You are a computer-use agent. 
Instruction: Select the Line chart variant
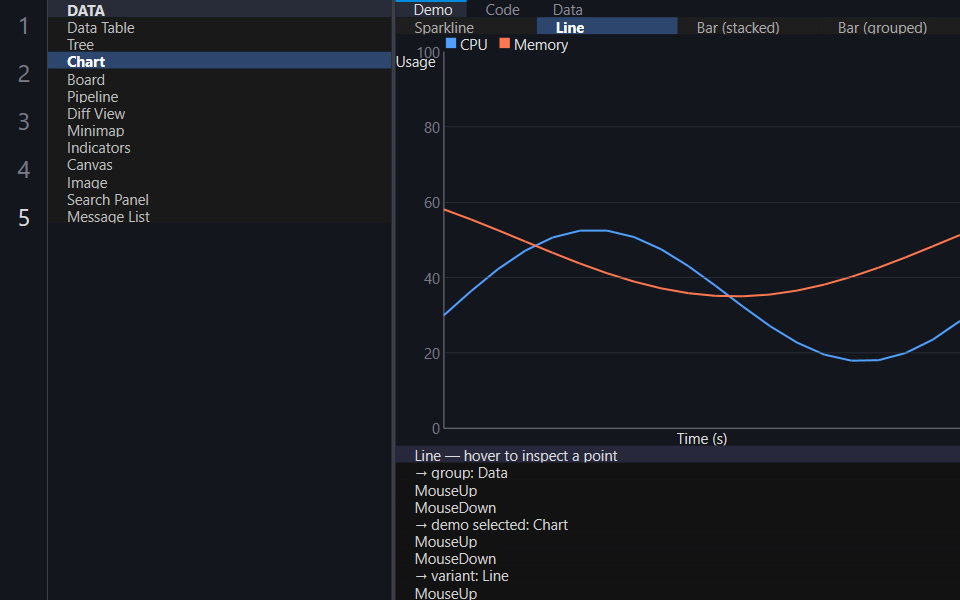point(607,28)
